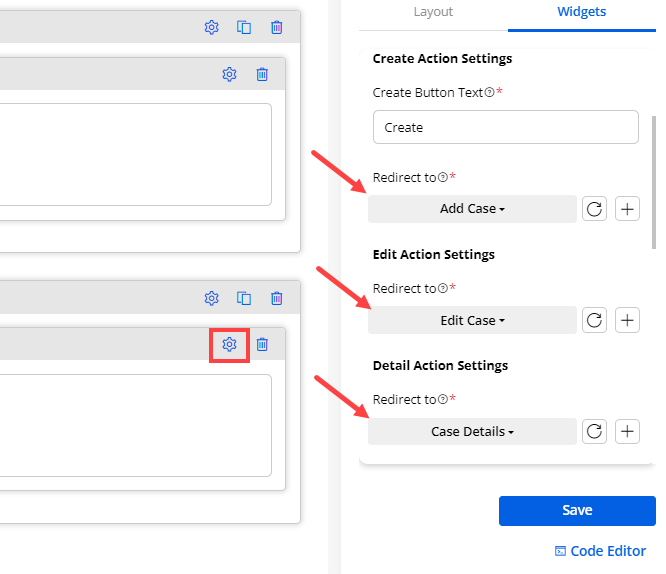
Task: Click the Create Button Text input field
Action: click(x=505, y=128)
